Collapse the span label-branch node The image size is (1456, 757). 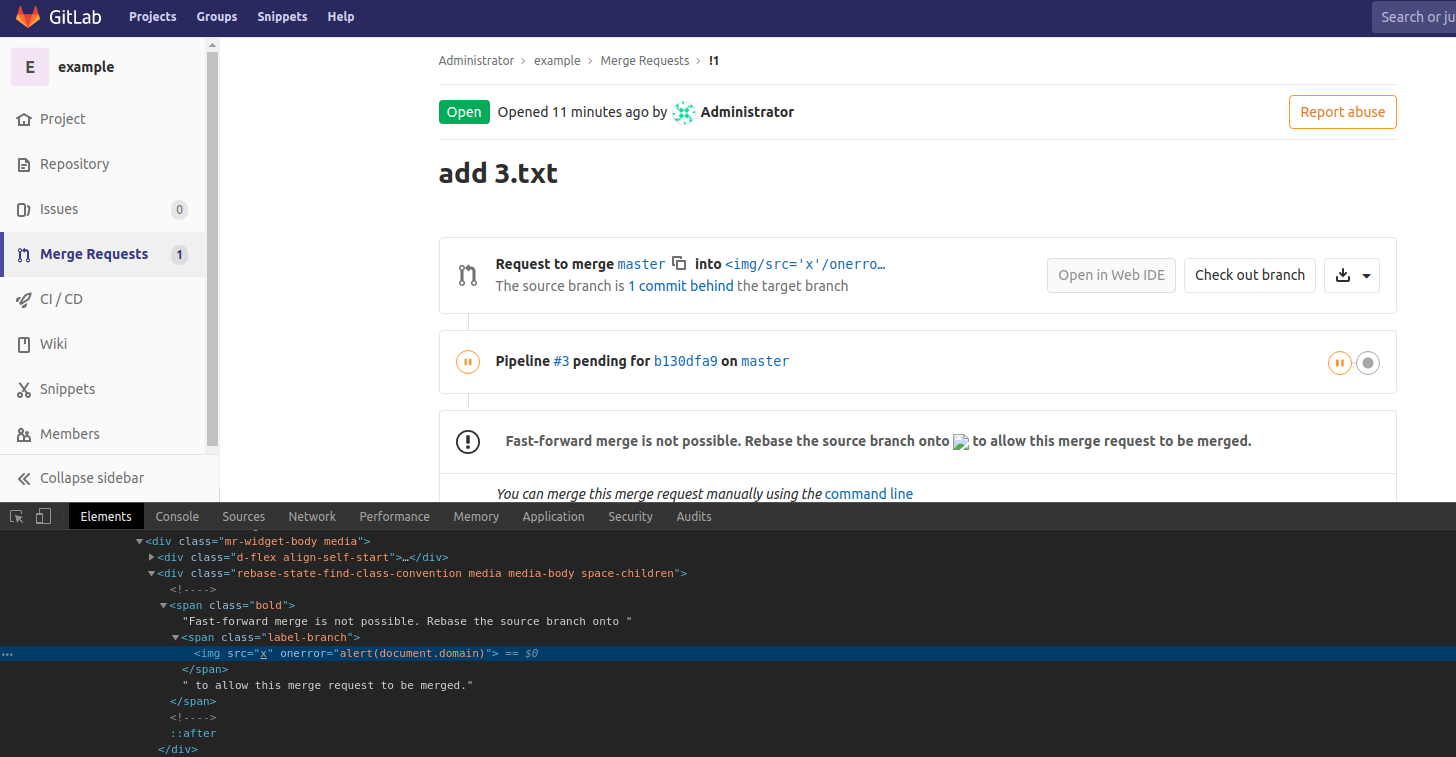coord(176,638)
